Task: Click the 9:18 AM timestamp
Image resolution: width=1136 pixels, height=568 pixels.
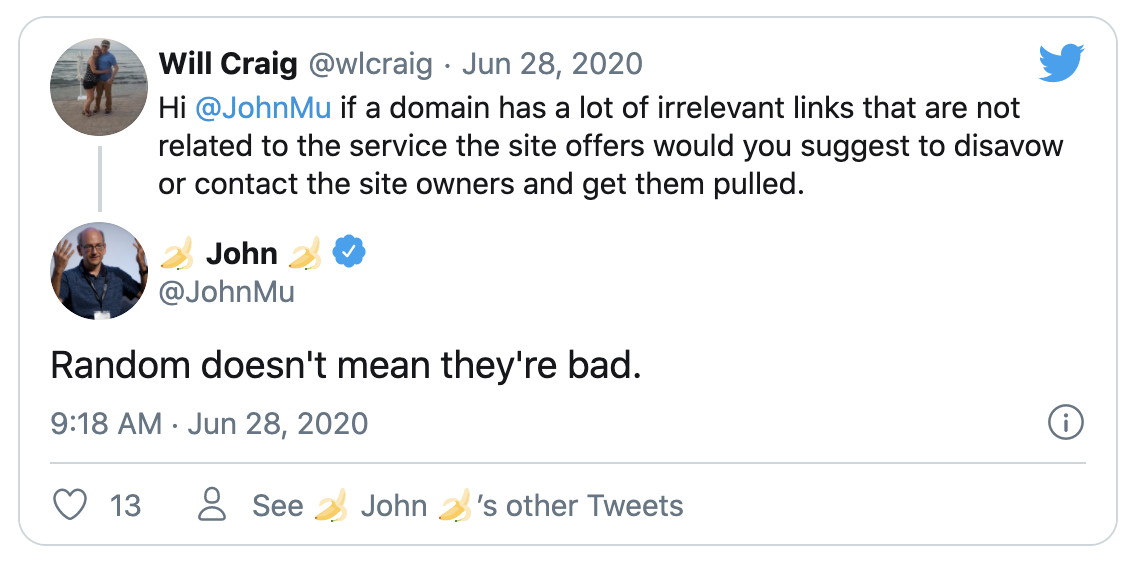Action: pos(106,423)
